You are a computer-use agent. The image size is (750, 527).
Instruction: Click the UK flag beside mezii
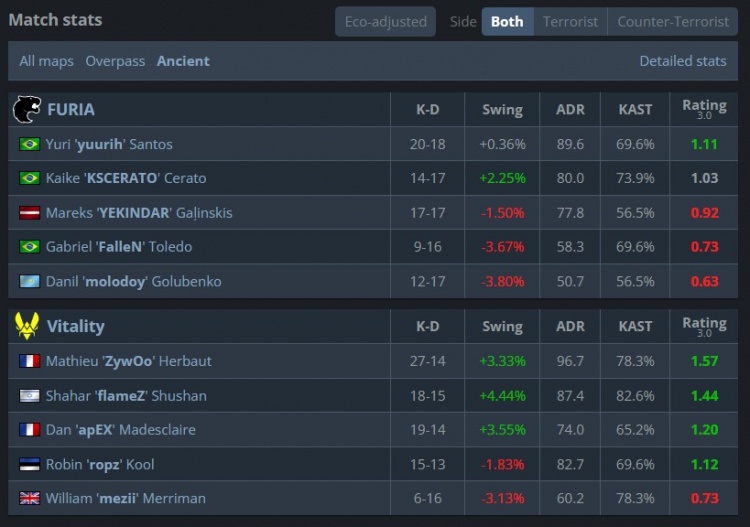click(29, 499)
